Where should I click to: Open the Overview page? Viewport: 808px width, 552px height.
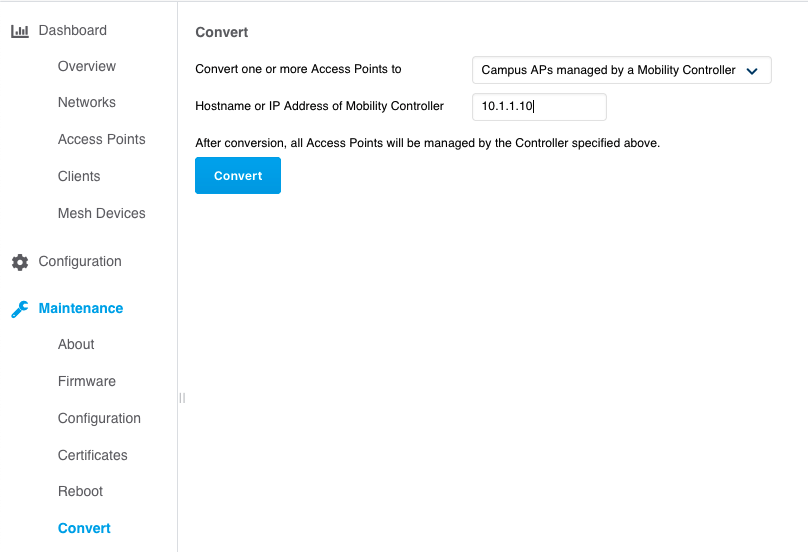pyautogui.click(x=87, y=67)
